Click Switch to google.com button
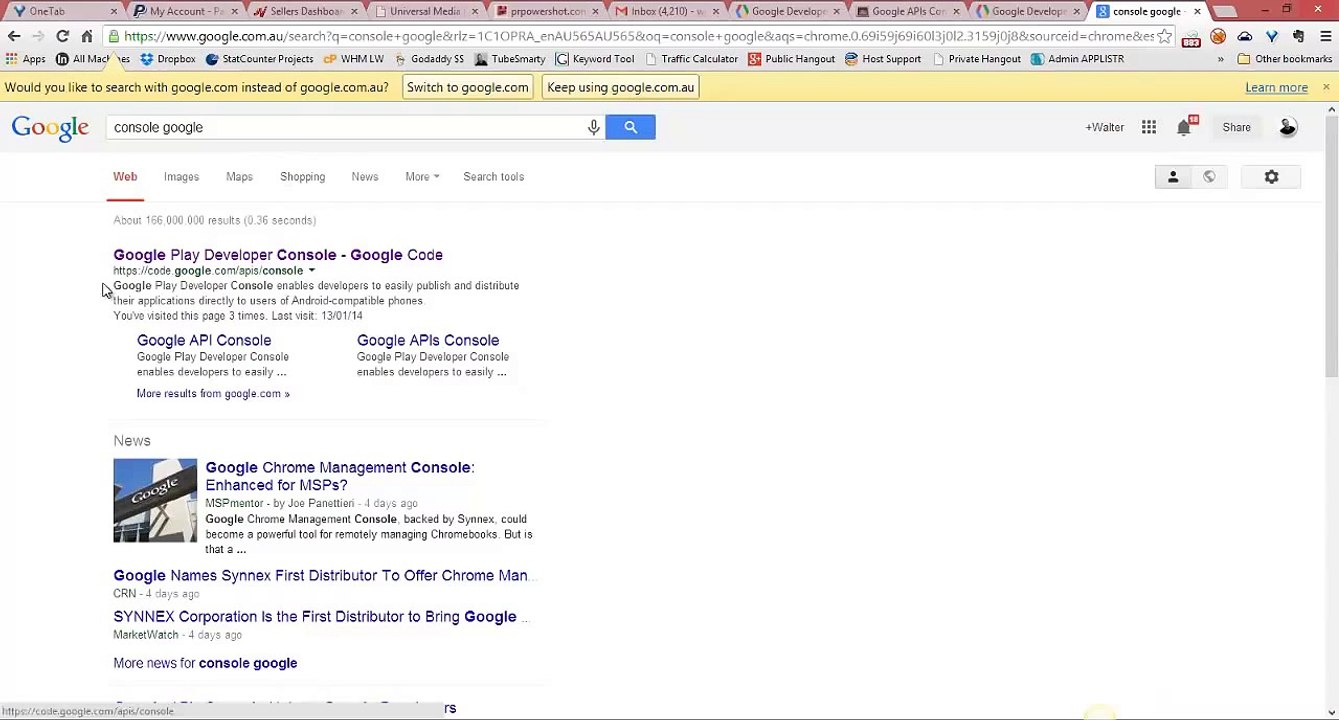1339x720 pixels. click(x=467, y=87)
